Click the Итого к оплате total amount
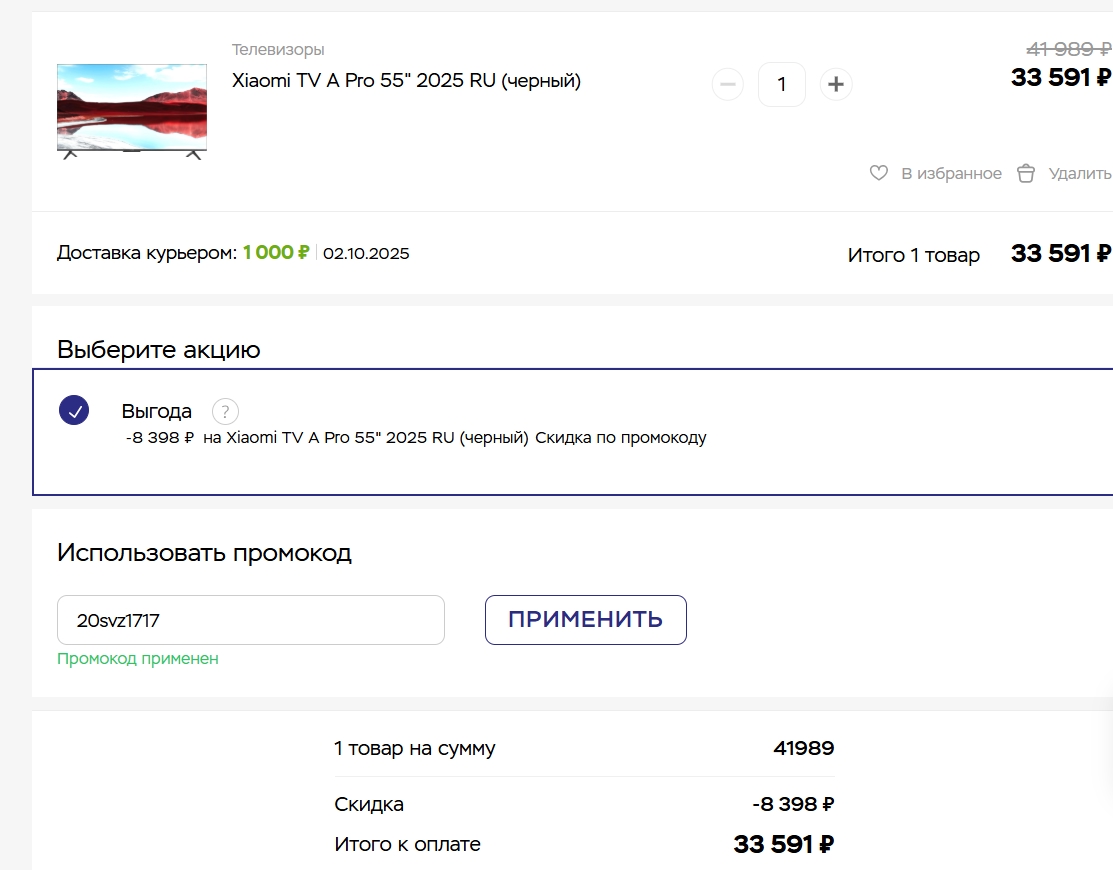Image resolution: width=1113 pixels, height=870 pixels. pos(784,844)
